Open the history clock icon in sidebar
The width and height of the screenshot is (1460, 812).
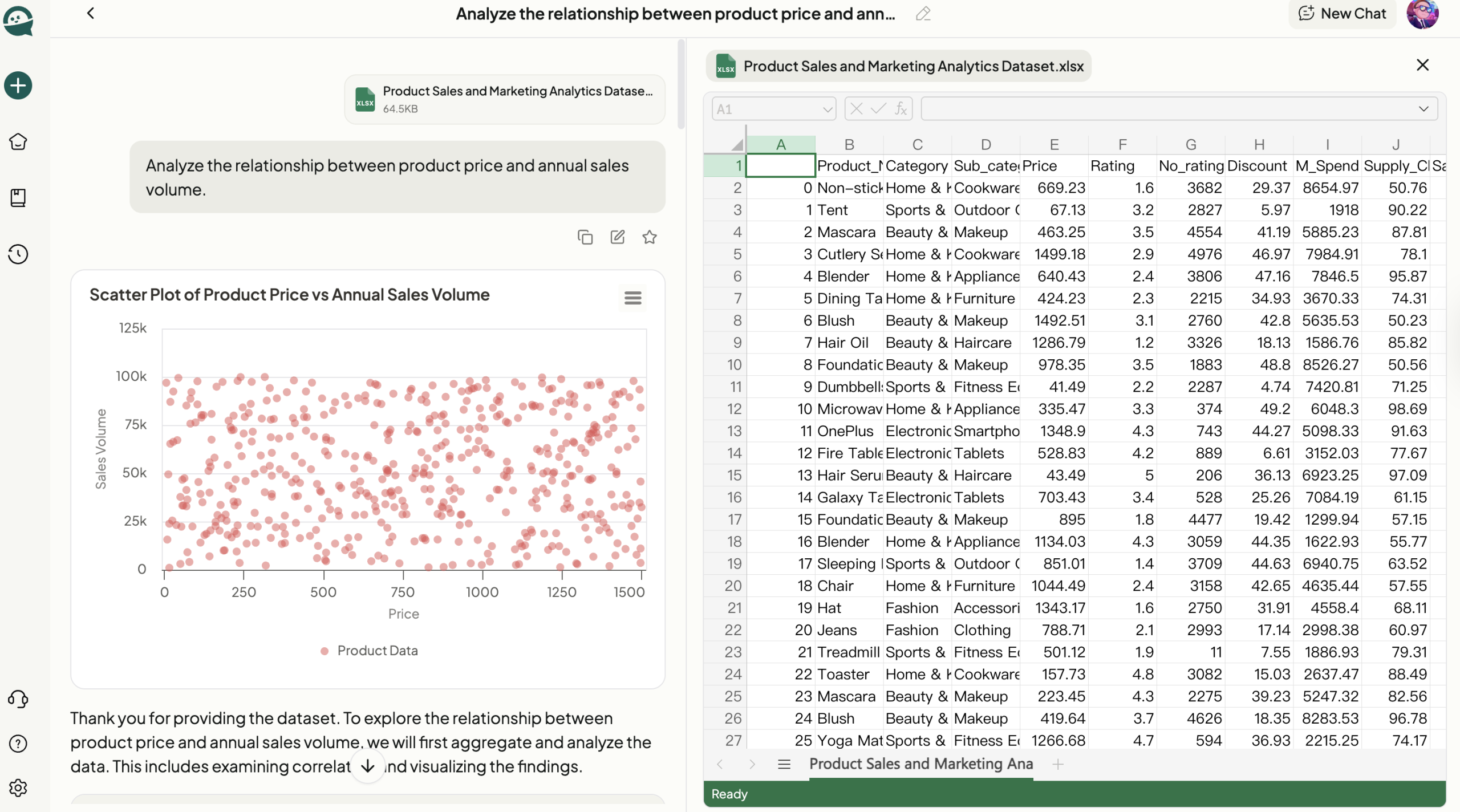click(x=18, y=254)
